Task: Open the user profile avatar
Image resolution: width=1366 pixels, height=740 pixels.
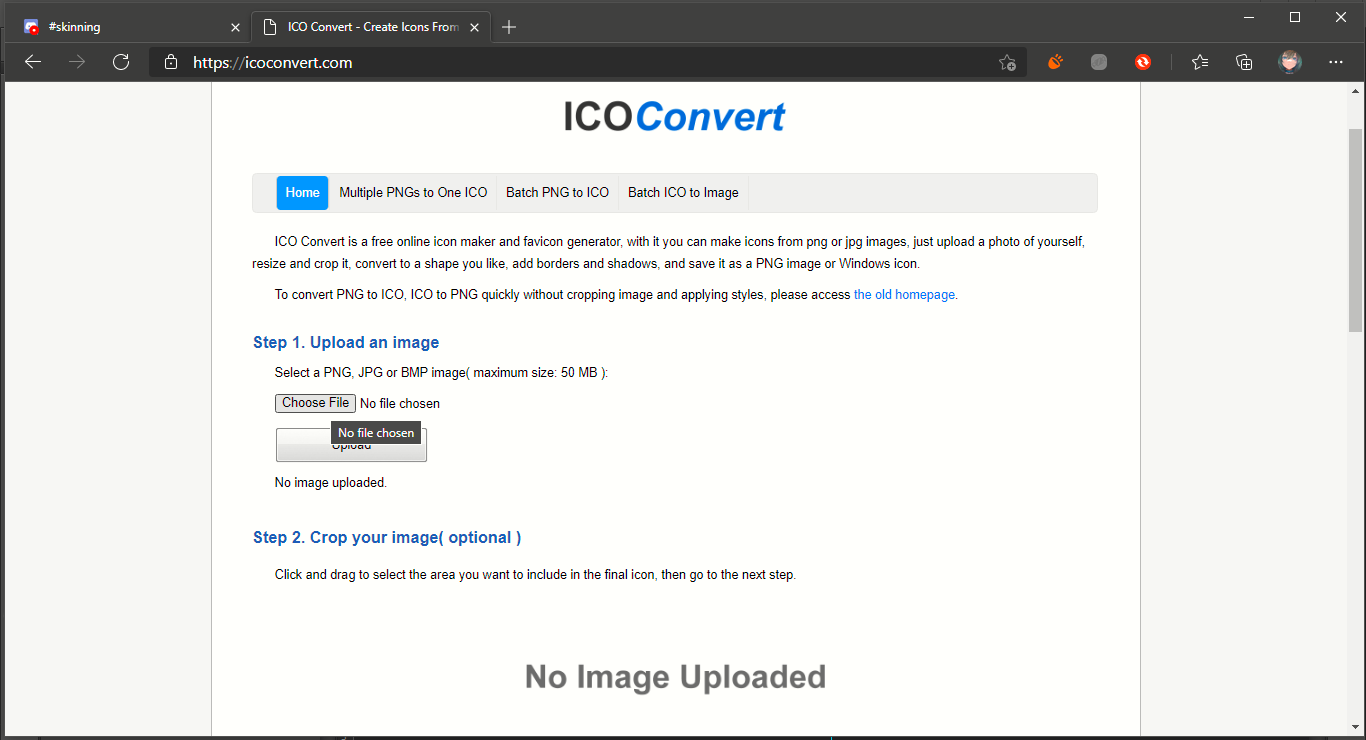Action: [1290, 62]
